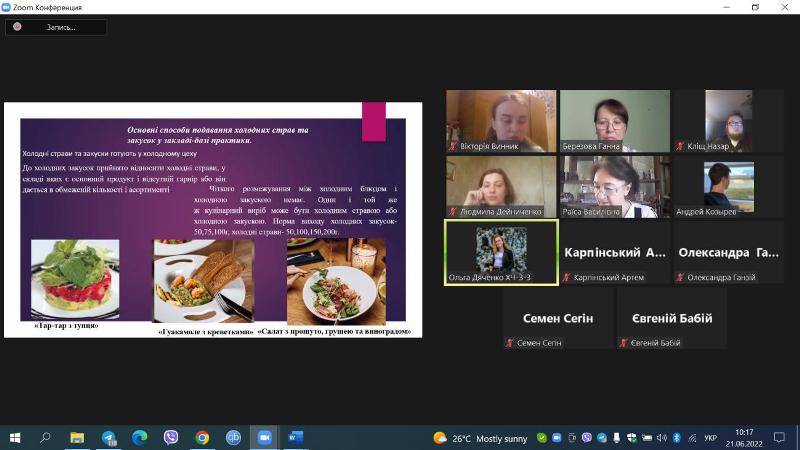Click the date 21.06.2022 in taskbar

pyautogui.click(x=744, y=444)
